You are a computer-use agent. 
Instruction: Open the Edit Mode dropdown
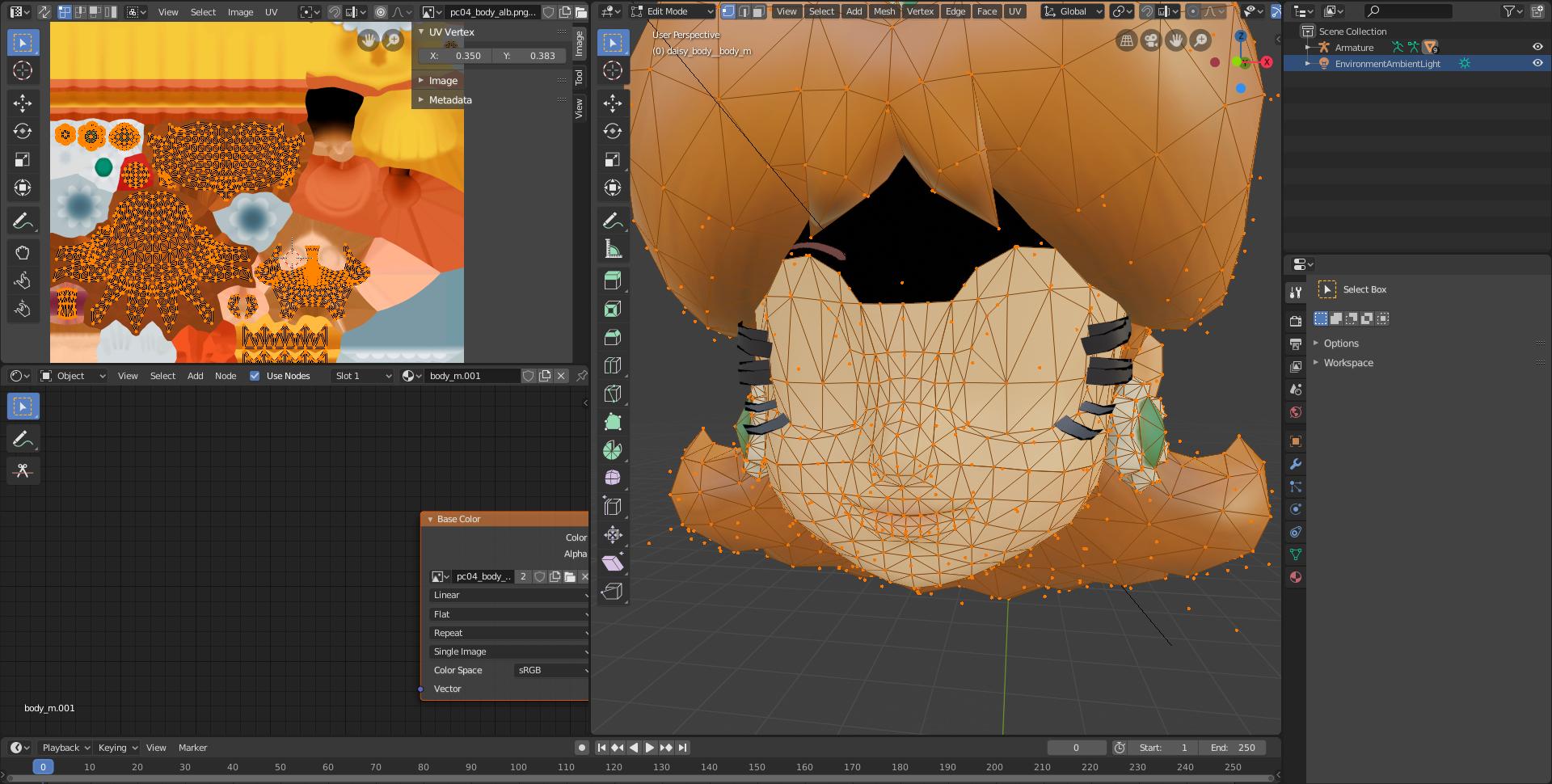point(672,11)
